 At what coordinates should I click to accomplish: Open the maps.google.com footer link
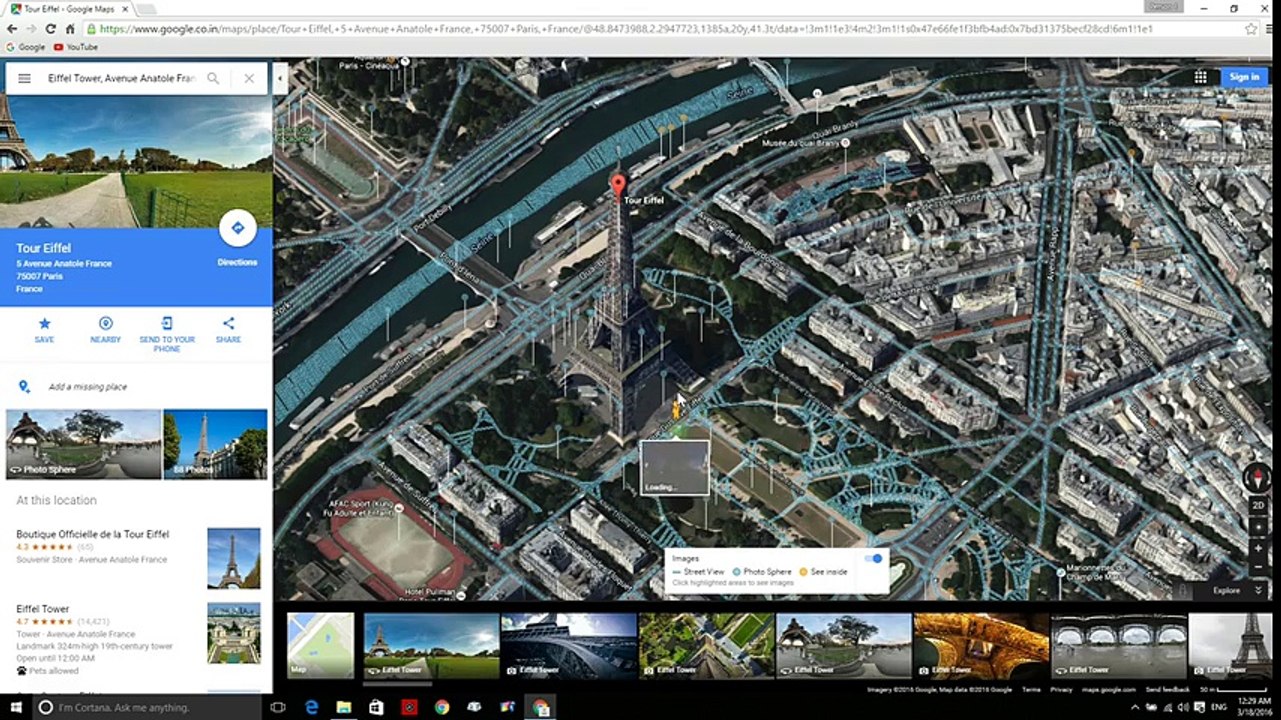coord(1111,690)
